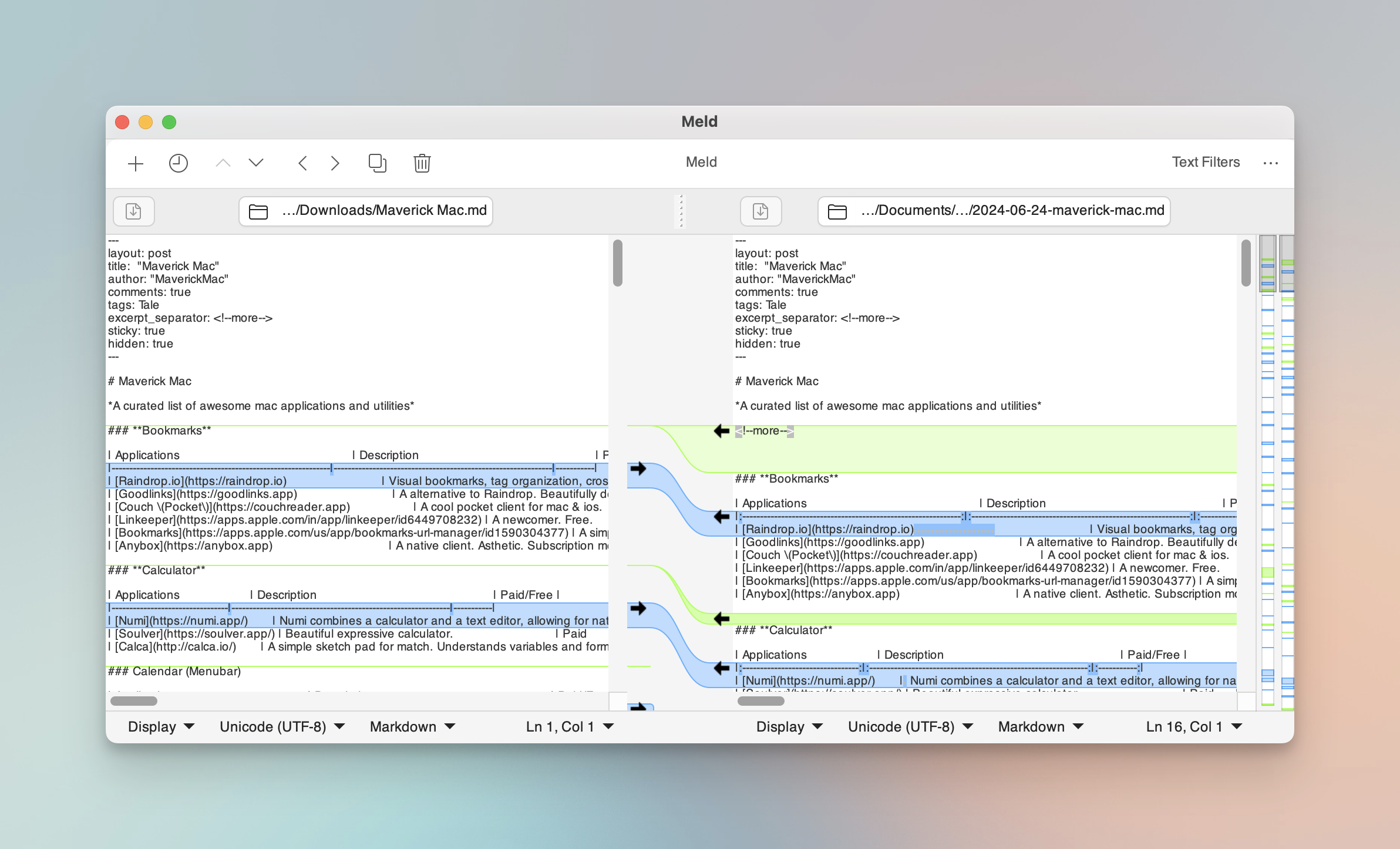Open right pane Markdown syntax dropdown
This screenshot has width=1400, height=849.
(1041, 727)
